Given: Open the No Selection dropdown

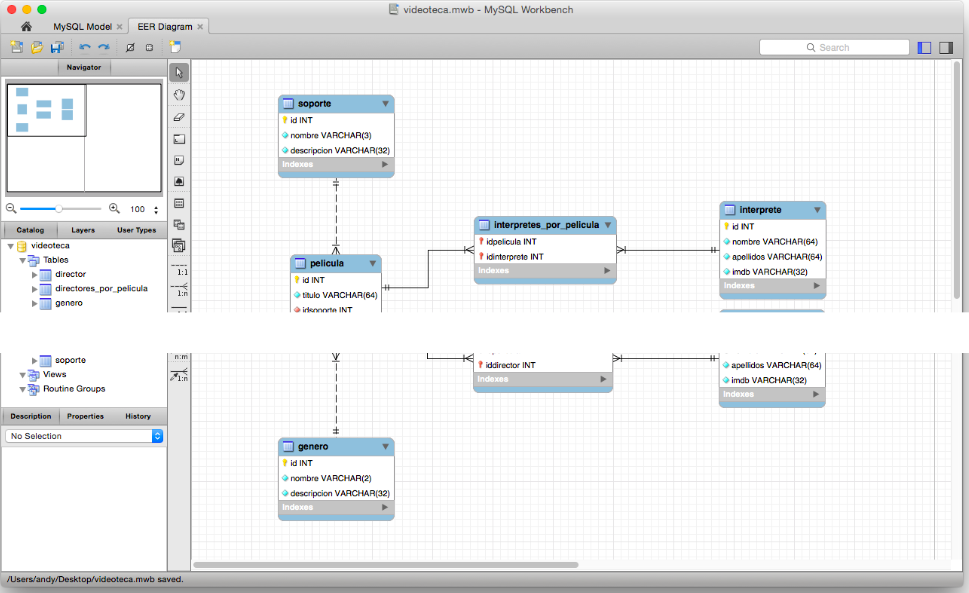Looking at the screenshot, I should (84, 436).
